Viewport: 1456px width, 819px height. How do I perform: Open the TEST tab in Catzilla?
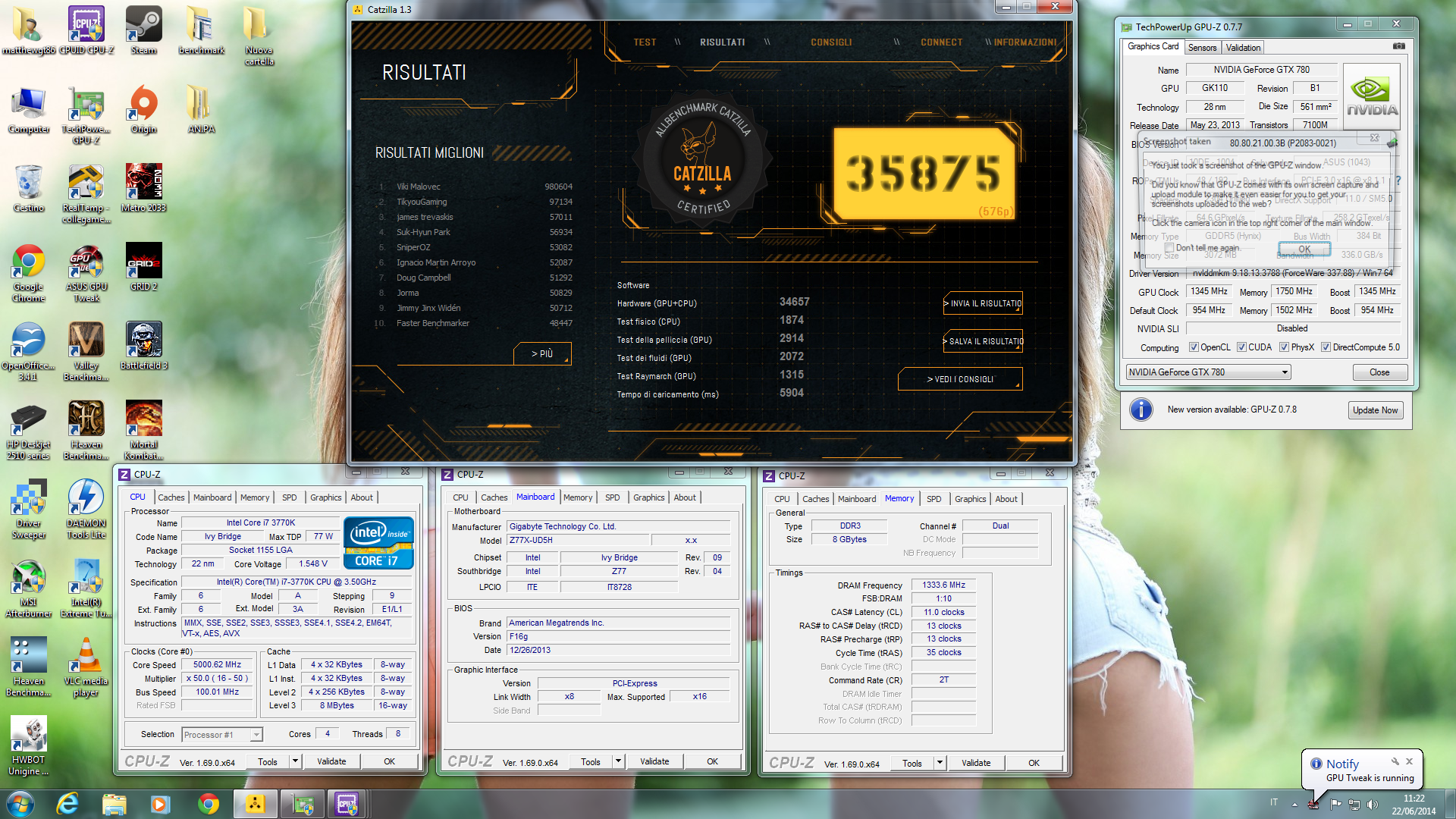(x=645, y=42)
